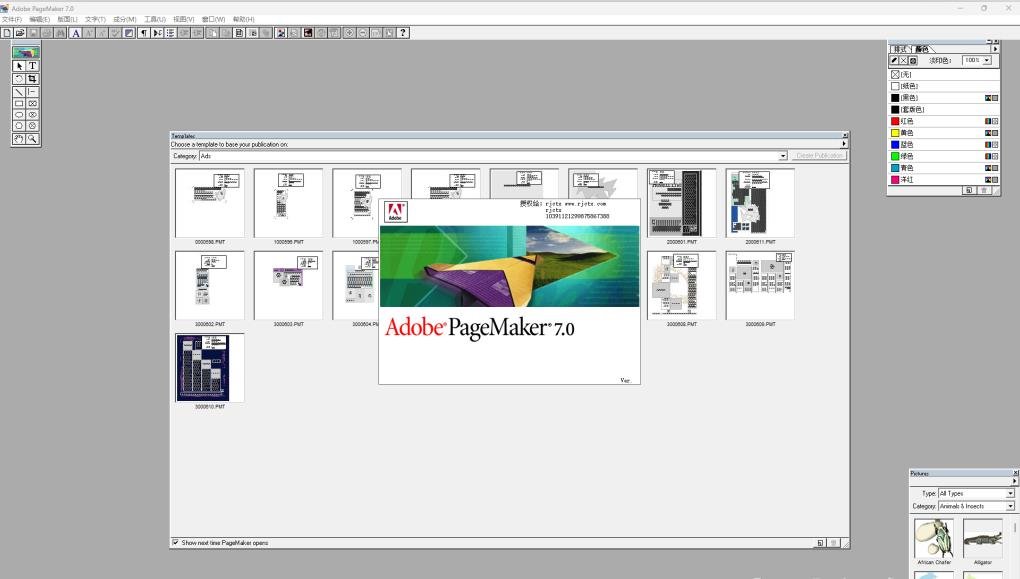Select the Constrained Line tool
The image size is (1020, 579).
(33, 92)
